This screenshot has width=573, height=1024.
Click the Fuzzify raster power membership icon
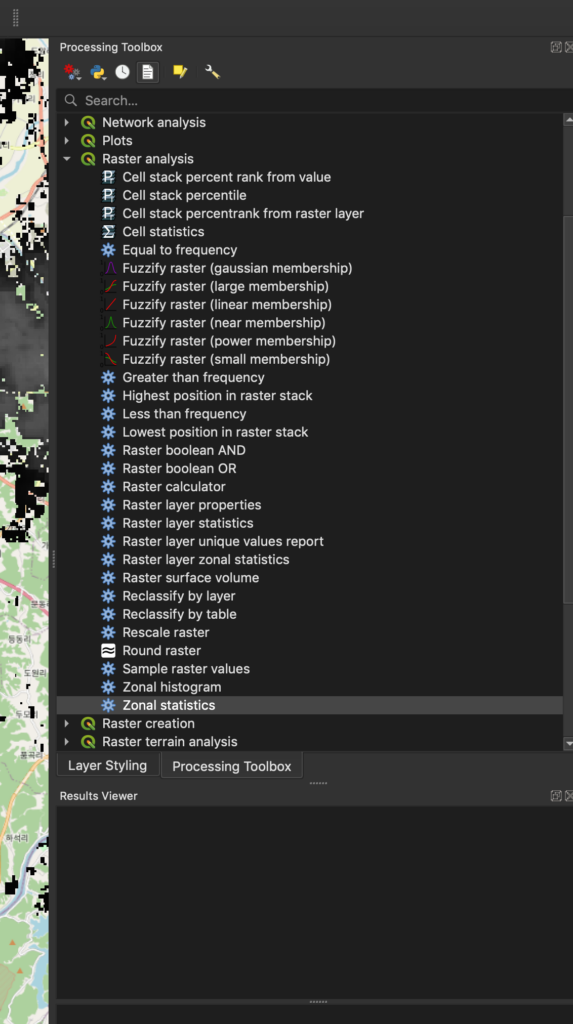tap(110, 341)
